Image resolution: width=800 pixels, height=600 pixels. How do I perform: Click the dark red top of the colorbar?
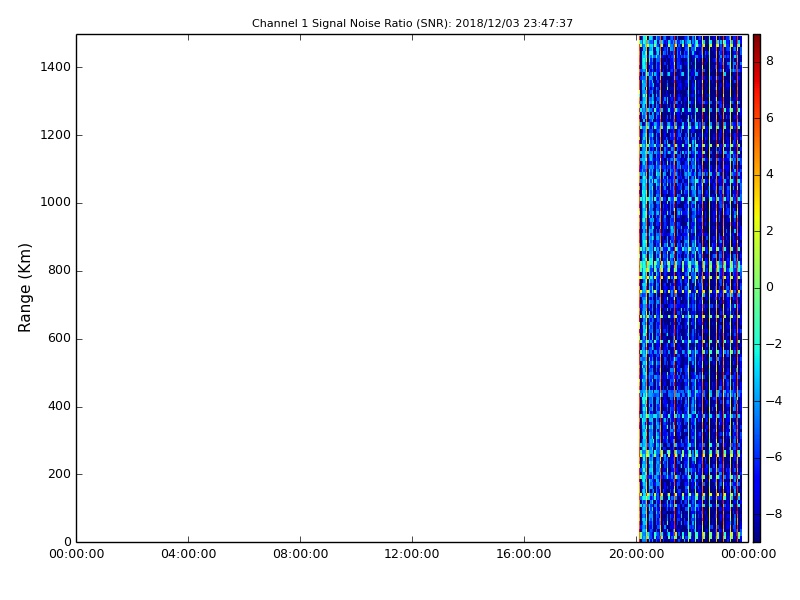(757, 43)
